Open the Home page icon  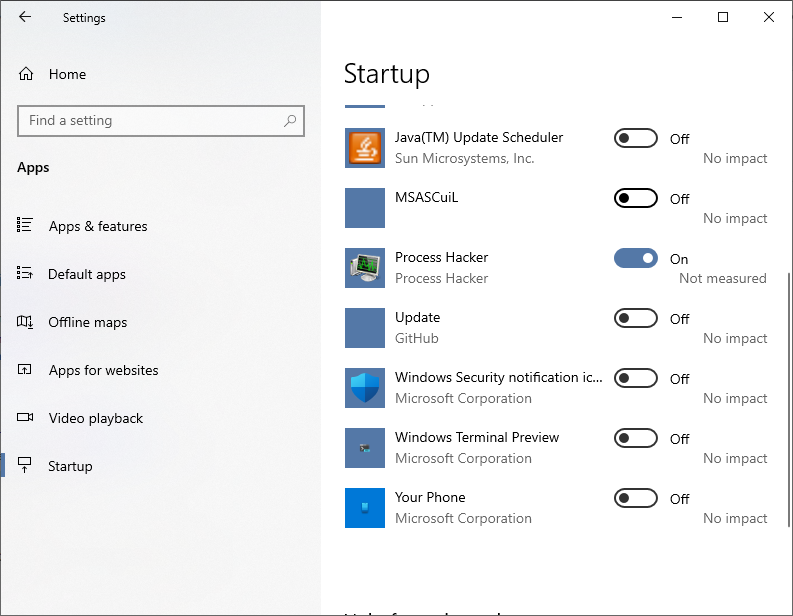tap(26, 74)
